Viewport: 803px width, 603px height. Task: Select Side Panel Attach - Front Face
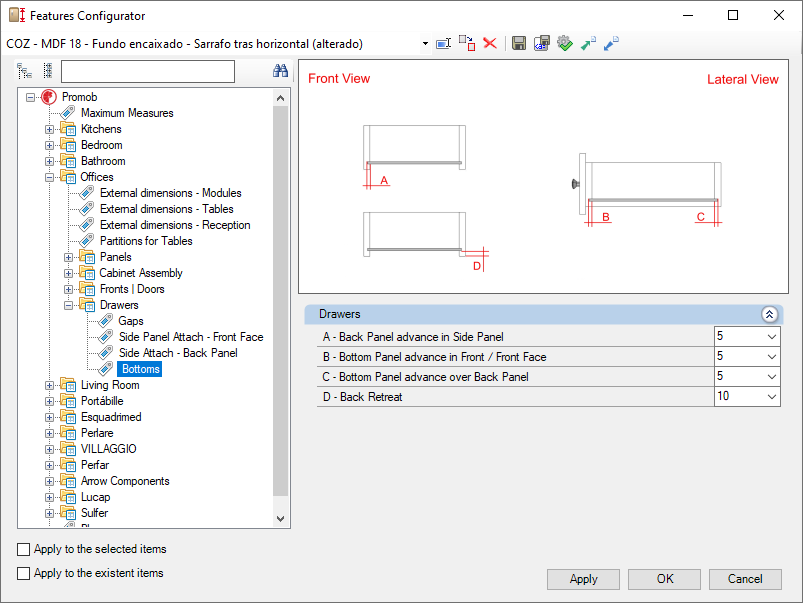pos(191,337)
